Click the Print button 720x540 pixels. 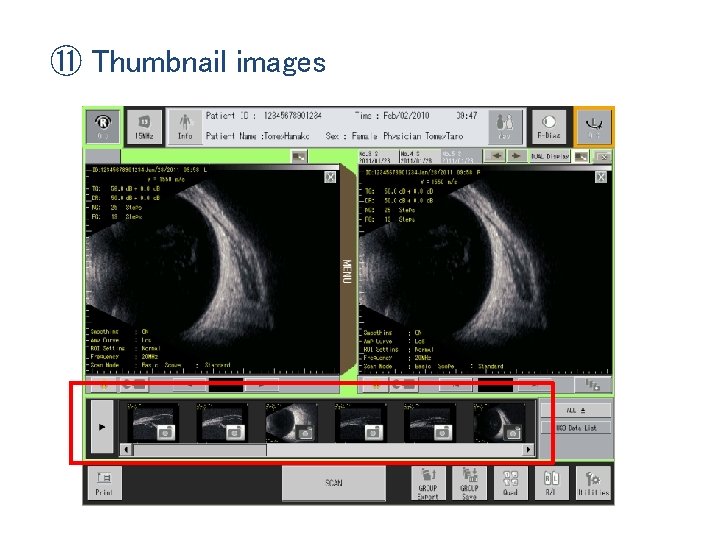pyautogui.click(x=104, y=484)
